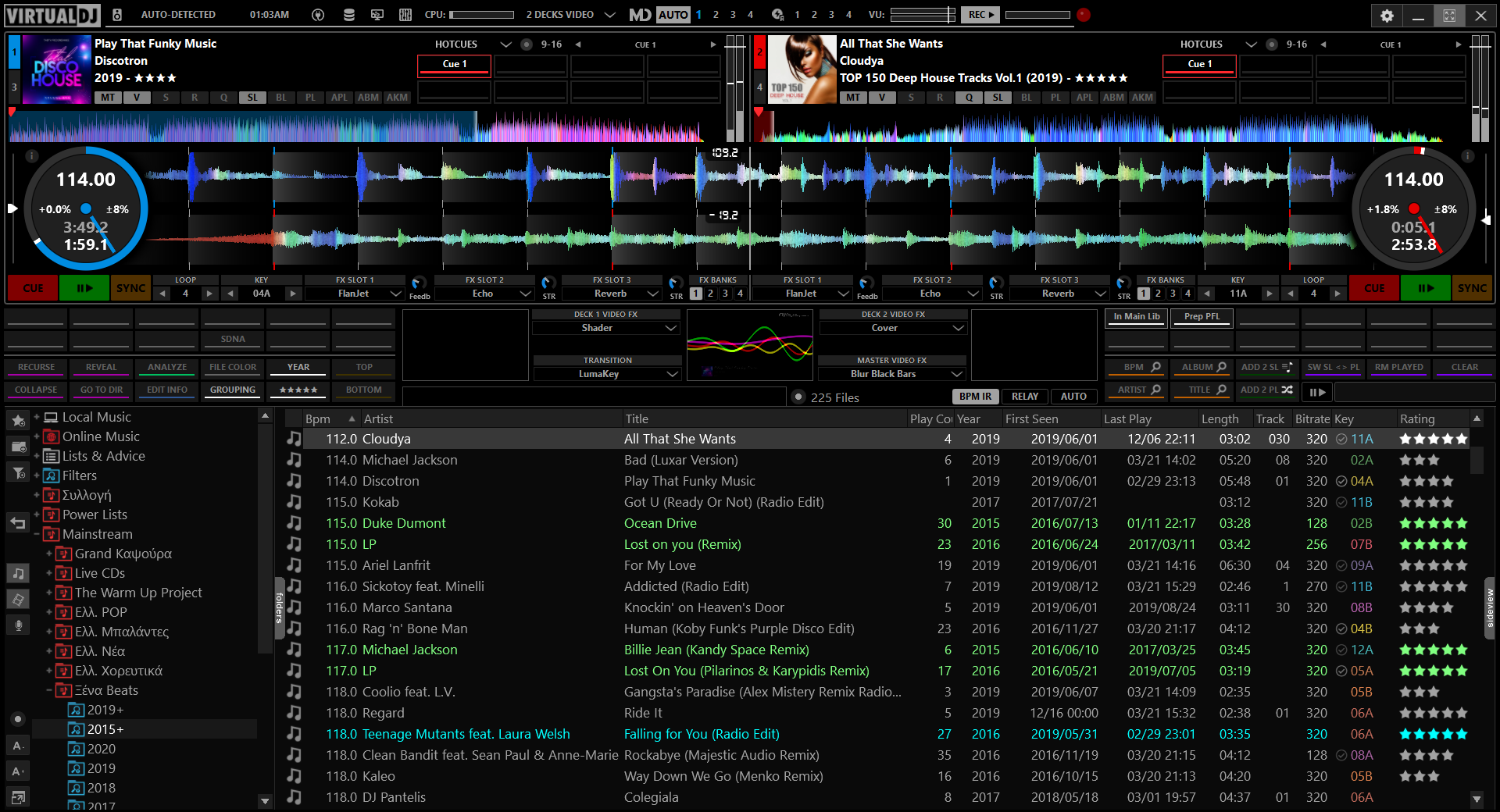Open the LumaKey transition dropdown

point(606,374)
